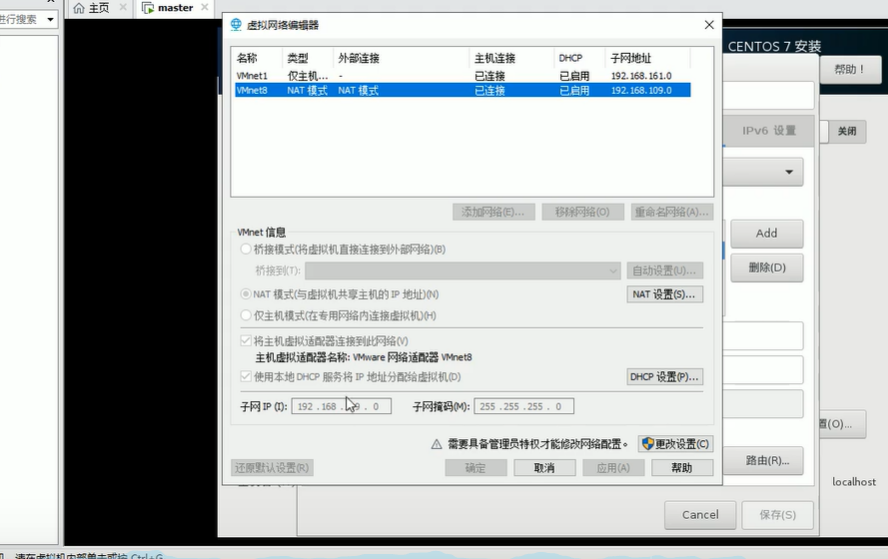This screenshot has height=559, width=888.
Task: Click subnet address 192.168.161.0 cell
Action: (641, 75)
